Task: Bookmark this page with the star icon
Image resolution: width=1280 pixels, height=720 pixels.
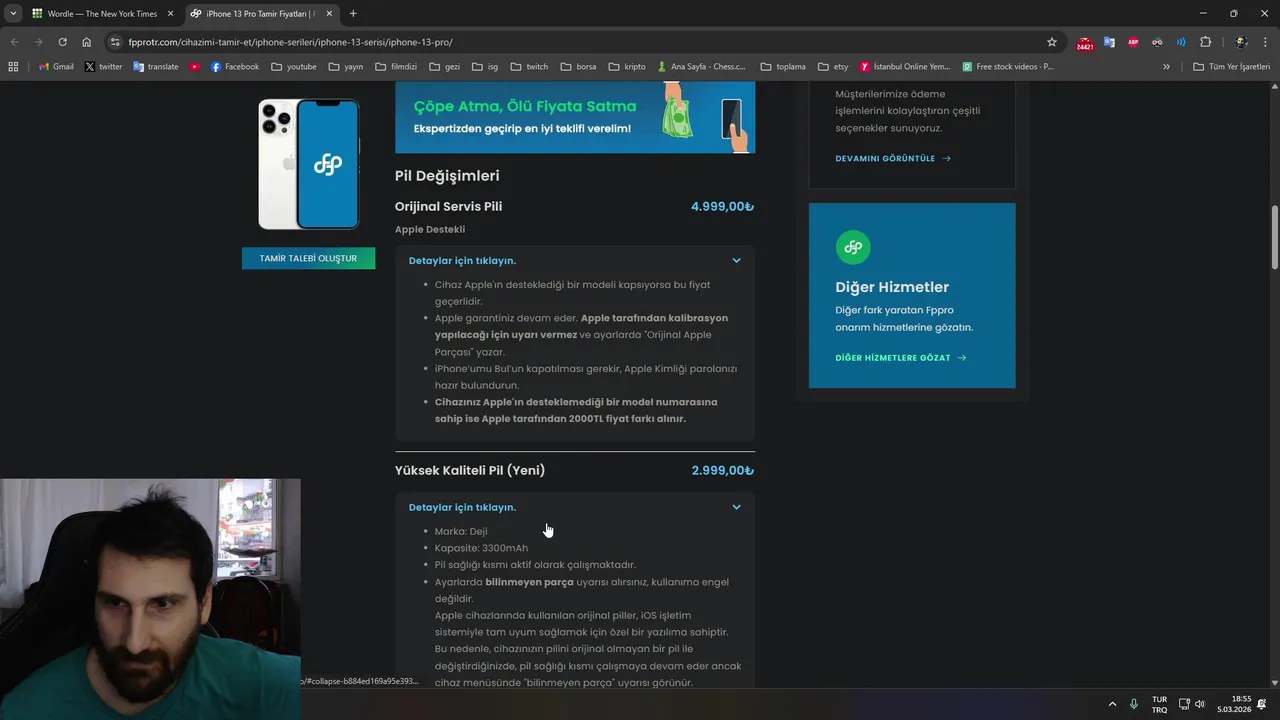Action: [1052, 42]
